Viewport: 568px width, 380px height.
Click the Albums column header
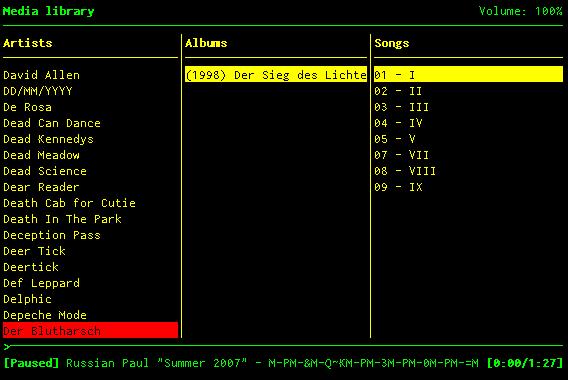pyautogui.click(x=206, y=43)
